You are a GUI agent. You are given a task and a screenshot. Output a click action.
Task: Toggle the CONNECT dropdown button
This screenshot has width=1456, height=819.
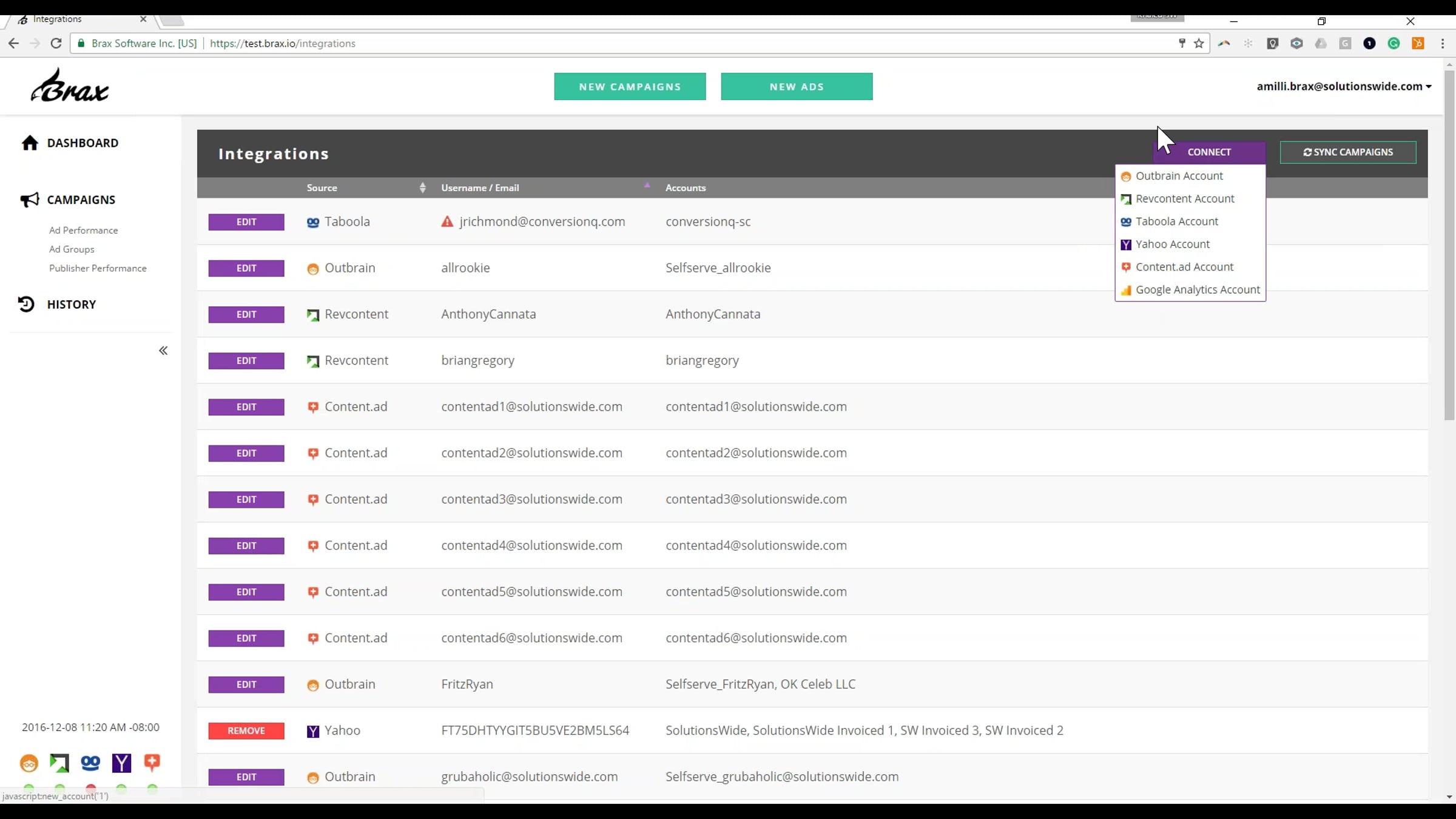click(x=1209, y=152)
